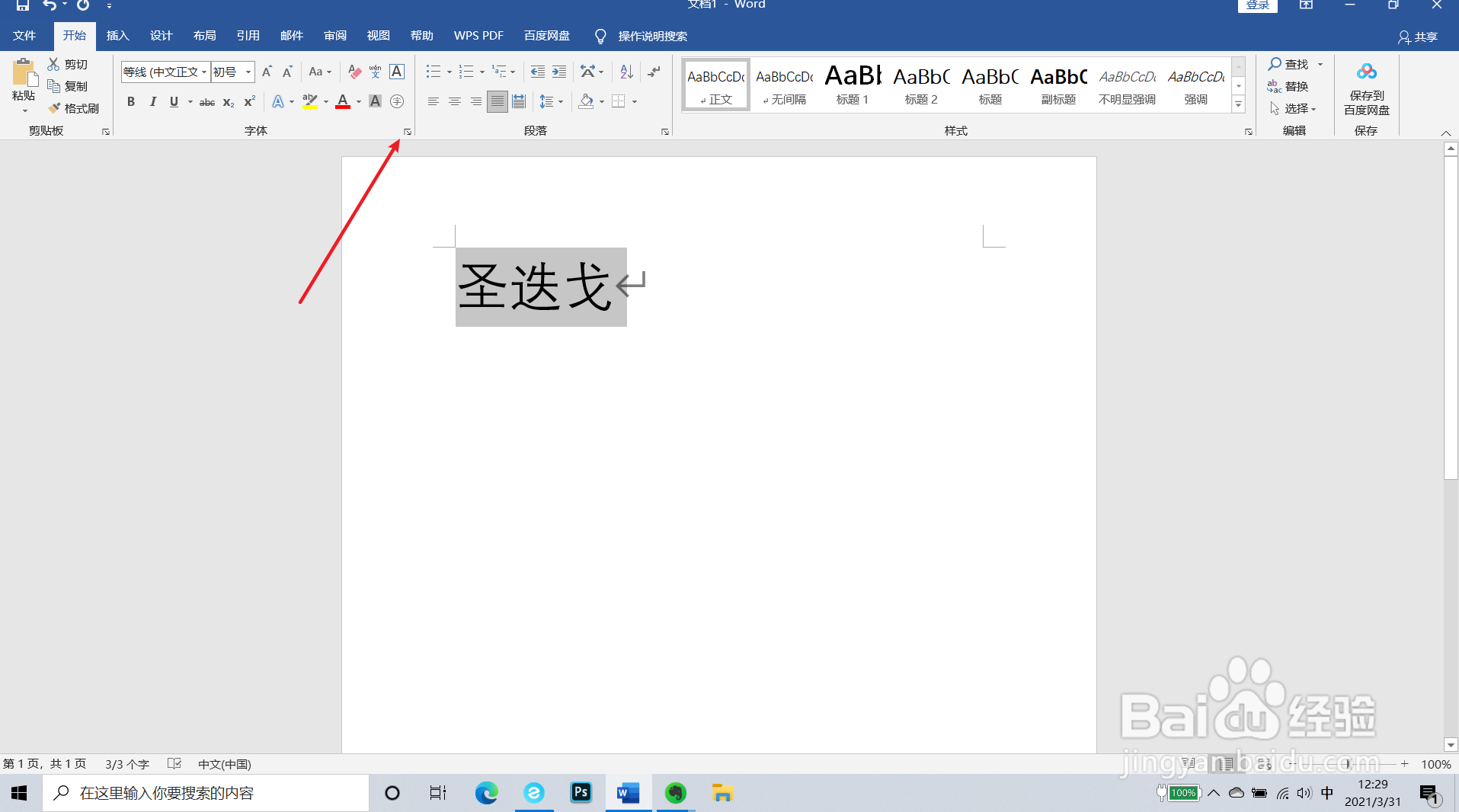This screenshot has width=1459, height=812.
Task: Open Microsoft Edge from the taskbar
Action: click(486, 793)
